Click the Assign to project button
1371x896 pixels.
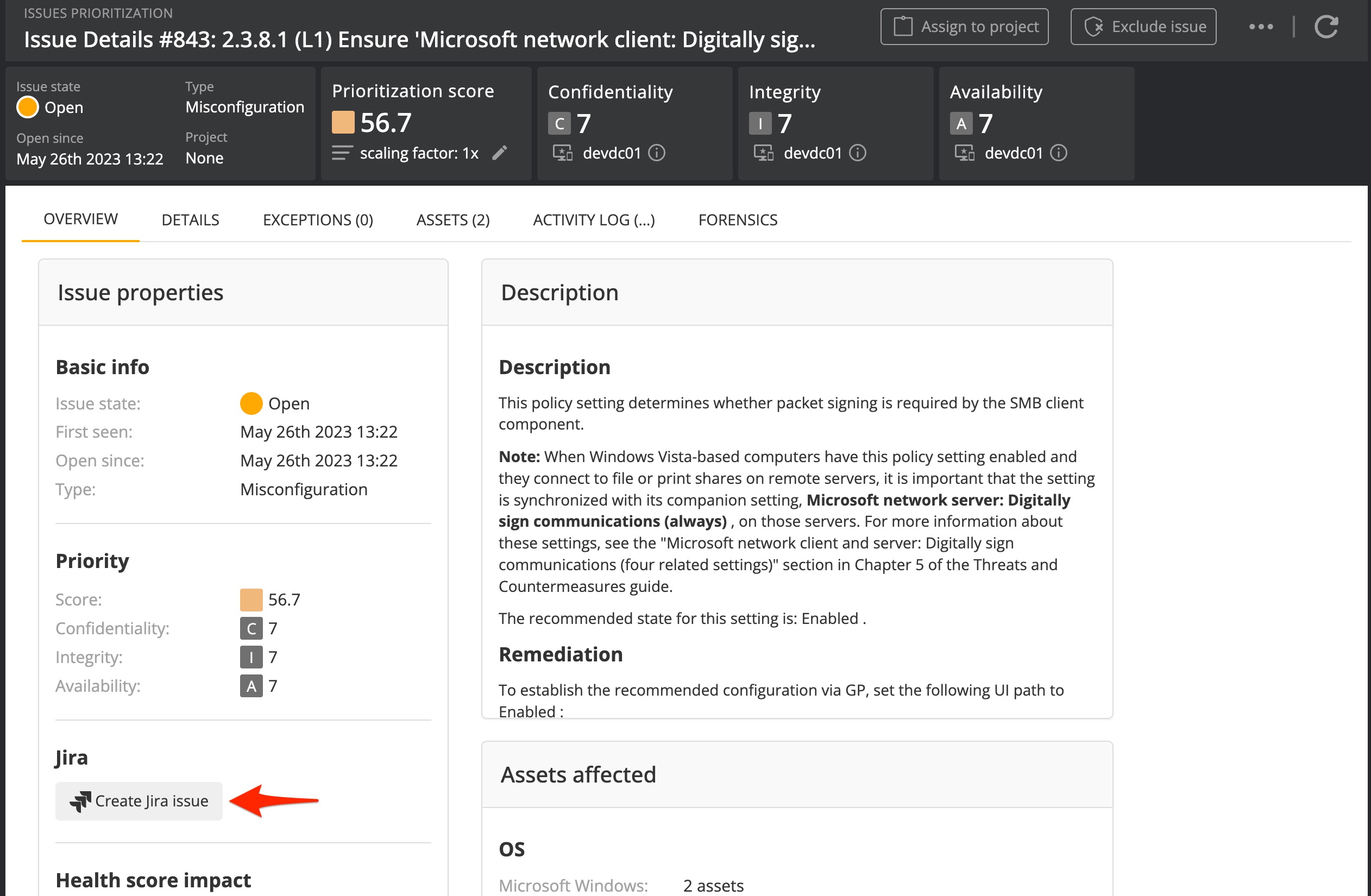pyautogui.click(x=964, y=26)
